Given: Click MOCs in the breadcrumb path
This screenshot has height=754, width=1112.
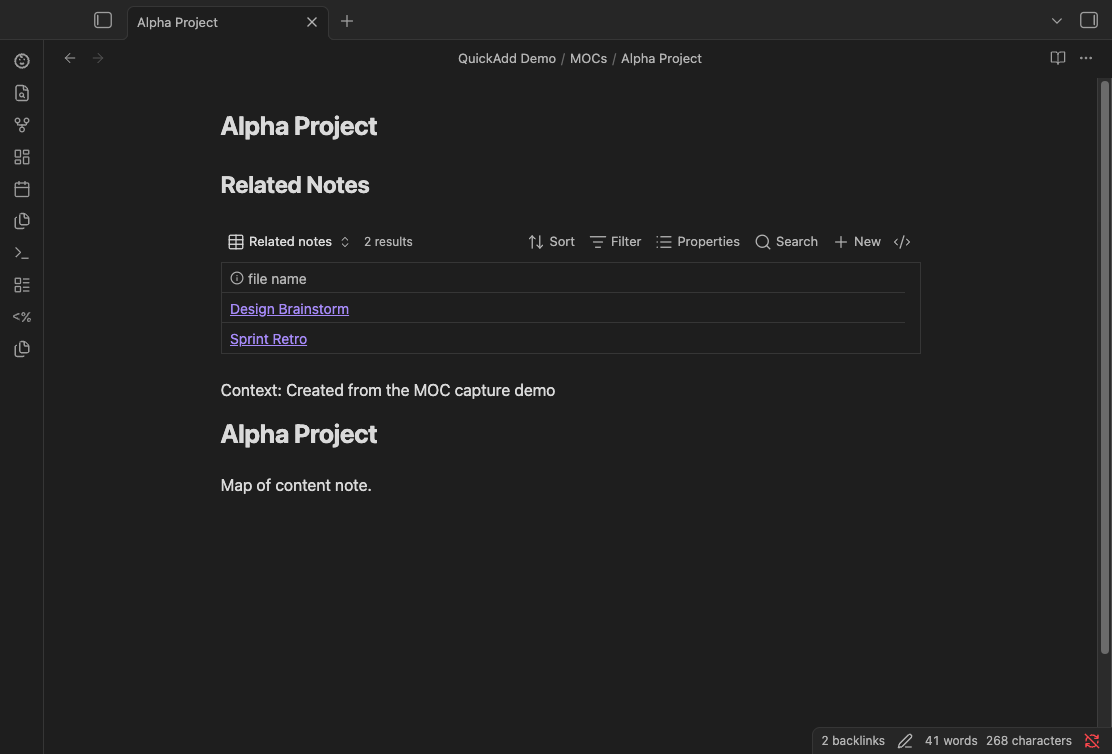Looking at the screenshot, I should pos(588,58).
